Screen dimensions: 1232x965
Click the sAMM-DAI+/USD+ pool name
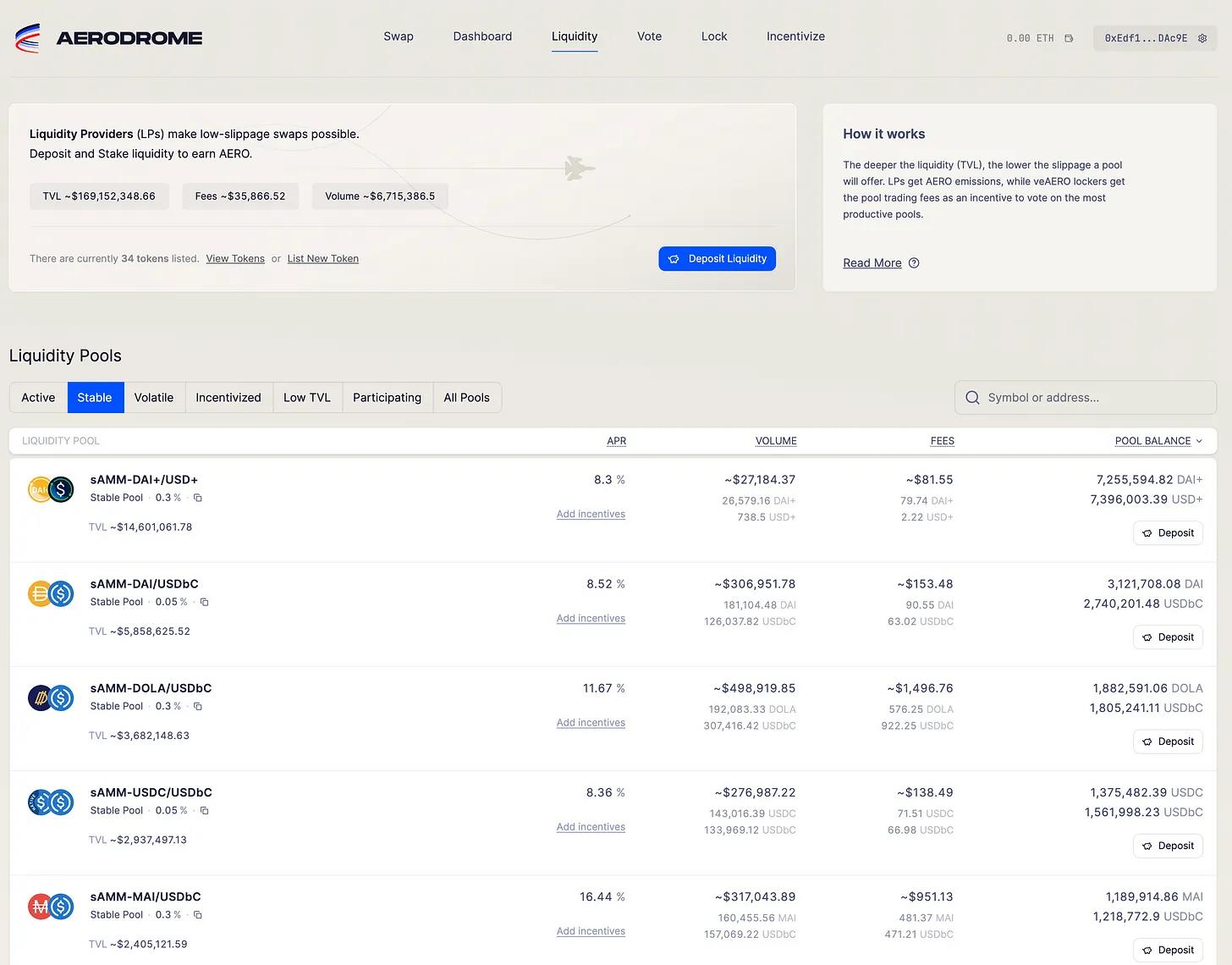click(144, 480)
